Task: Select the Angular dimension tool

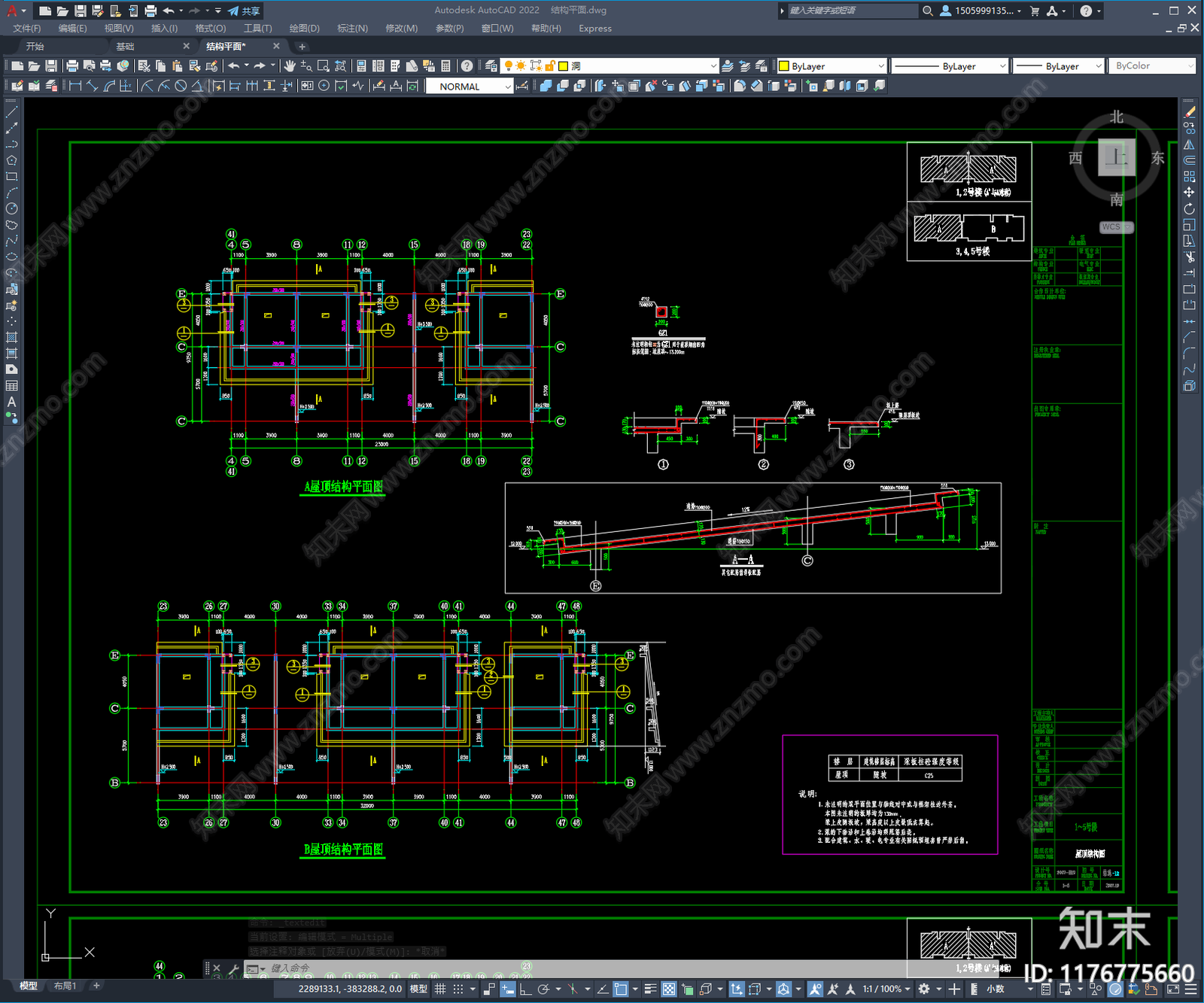Action: click(x=197, y=86)
